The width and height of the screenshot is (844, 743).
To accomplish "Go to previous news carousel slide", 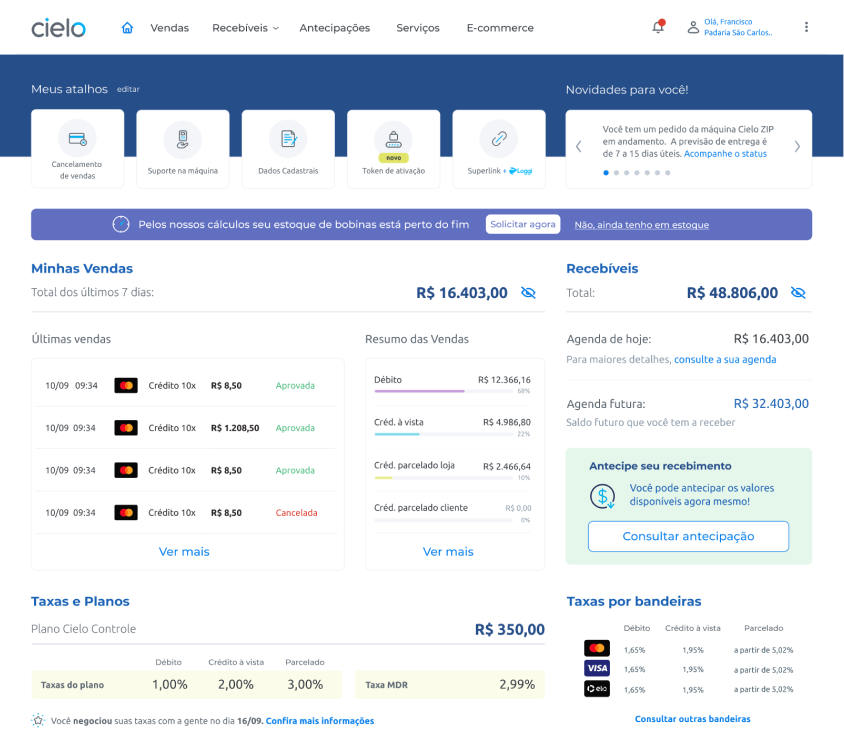I will point(578,146).
